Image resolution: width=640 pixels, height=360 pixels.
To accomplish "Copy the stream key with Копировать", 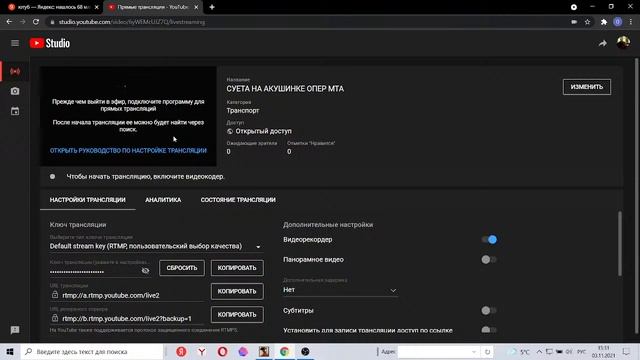I will tap(237, 268).
